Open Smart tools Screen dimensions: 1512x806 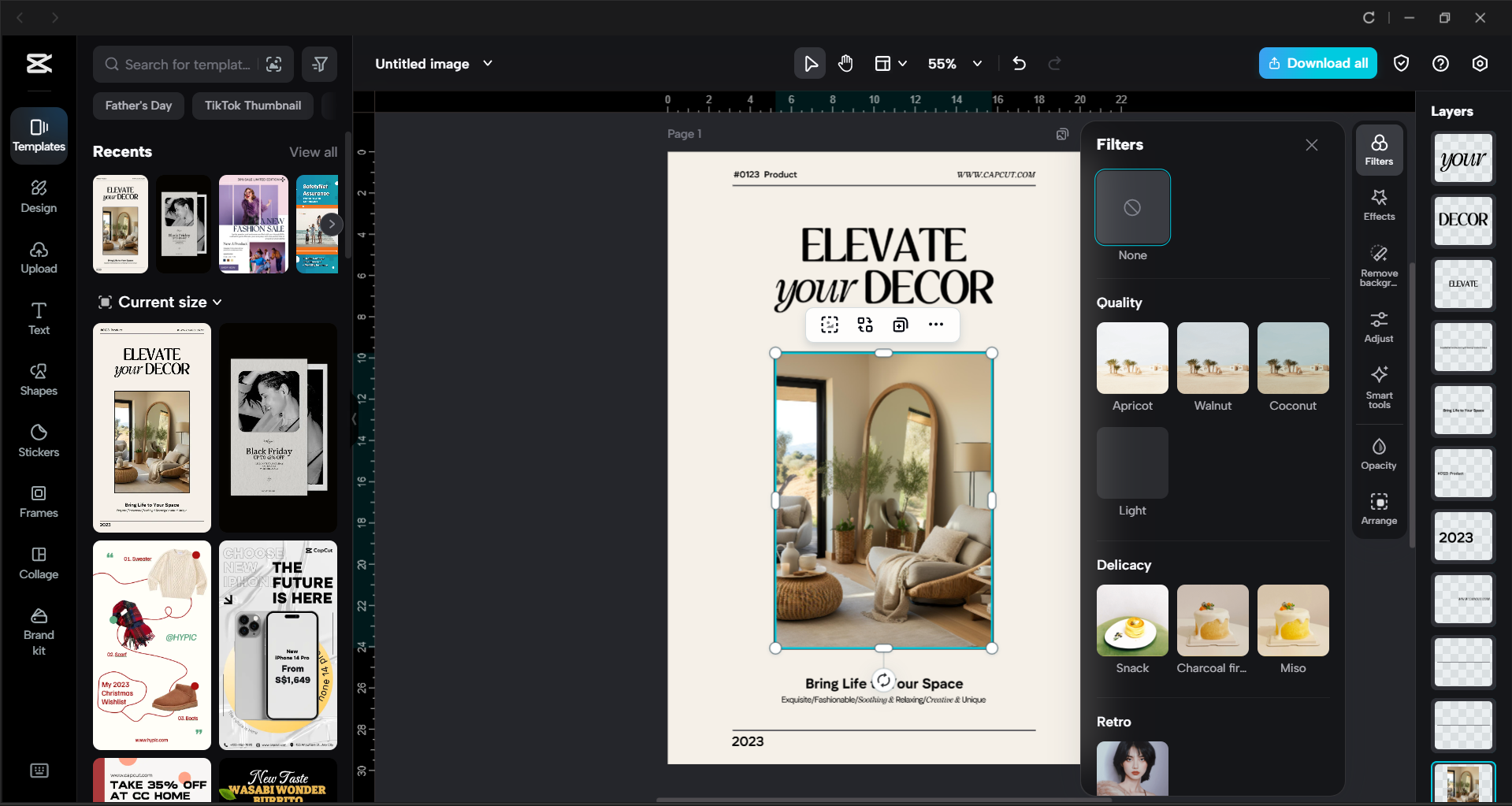tap(1378, 387)
